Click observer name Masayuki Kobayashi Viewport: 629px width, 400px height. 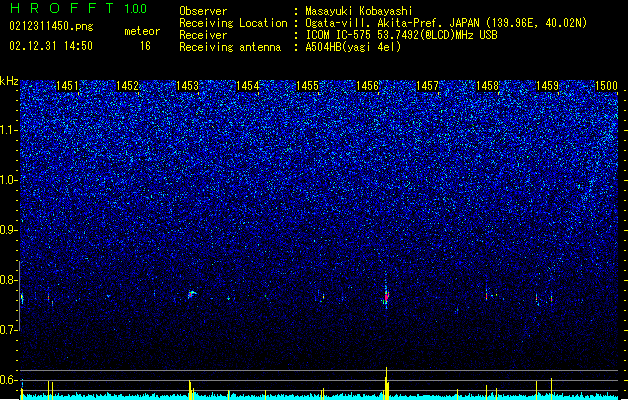pyautogui.click(x=359, y=11)
